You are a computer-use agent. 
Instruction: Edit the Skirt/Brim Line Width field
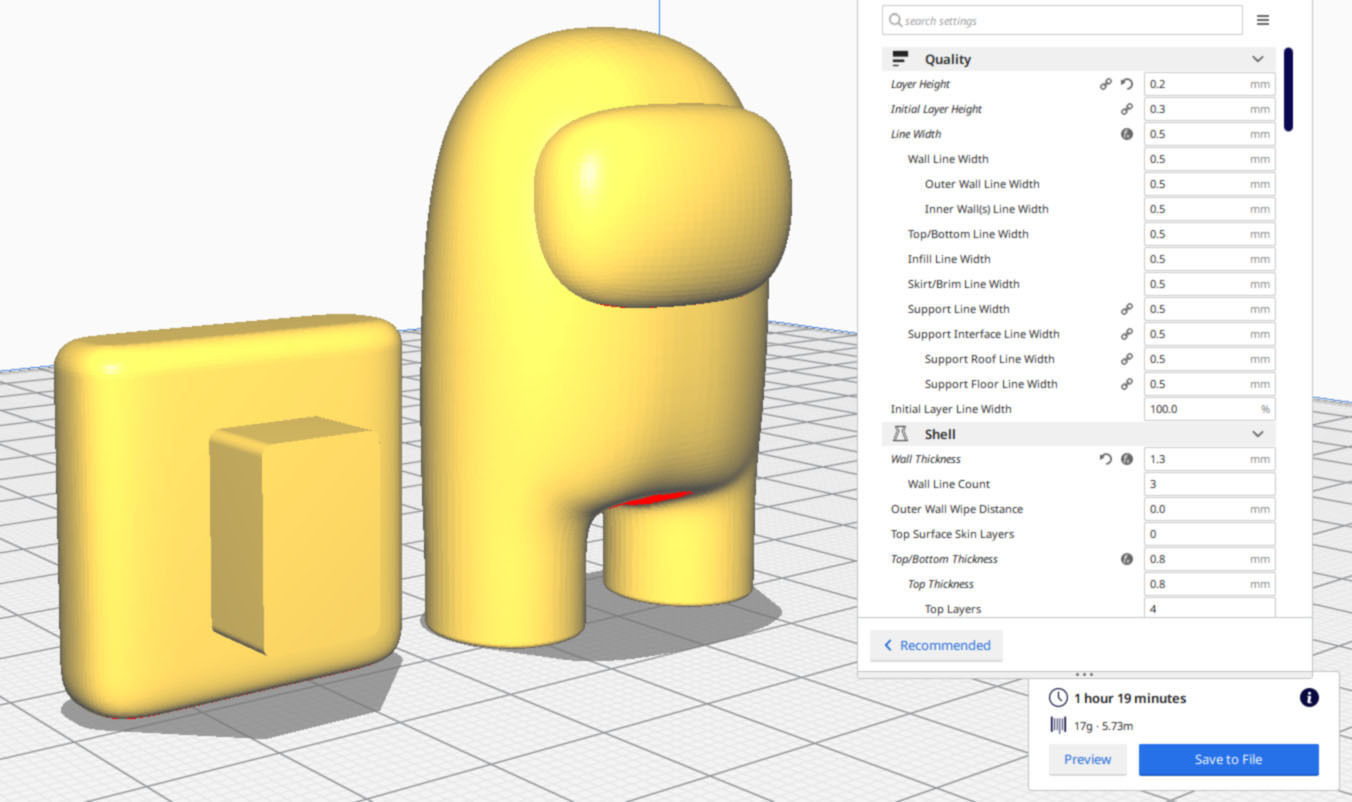pos(1209,284)
